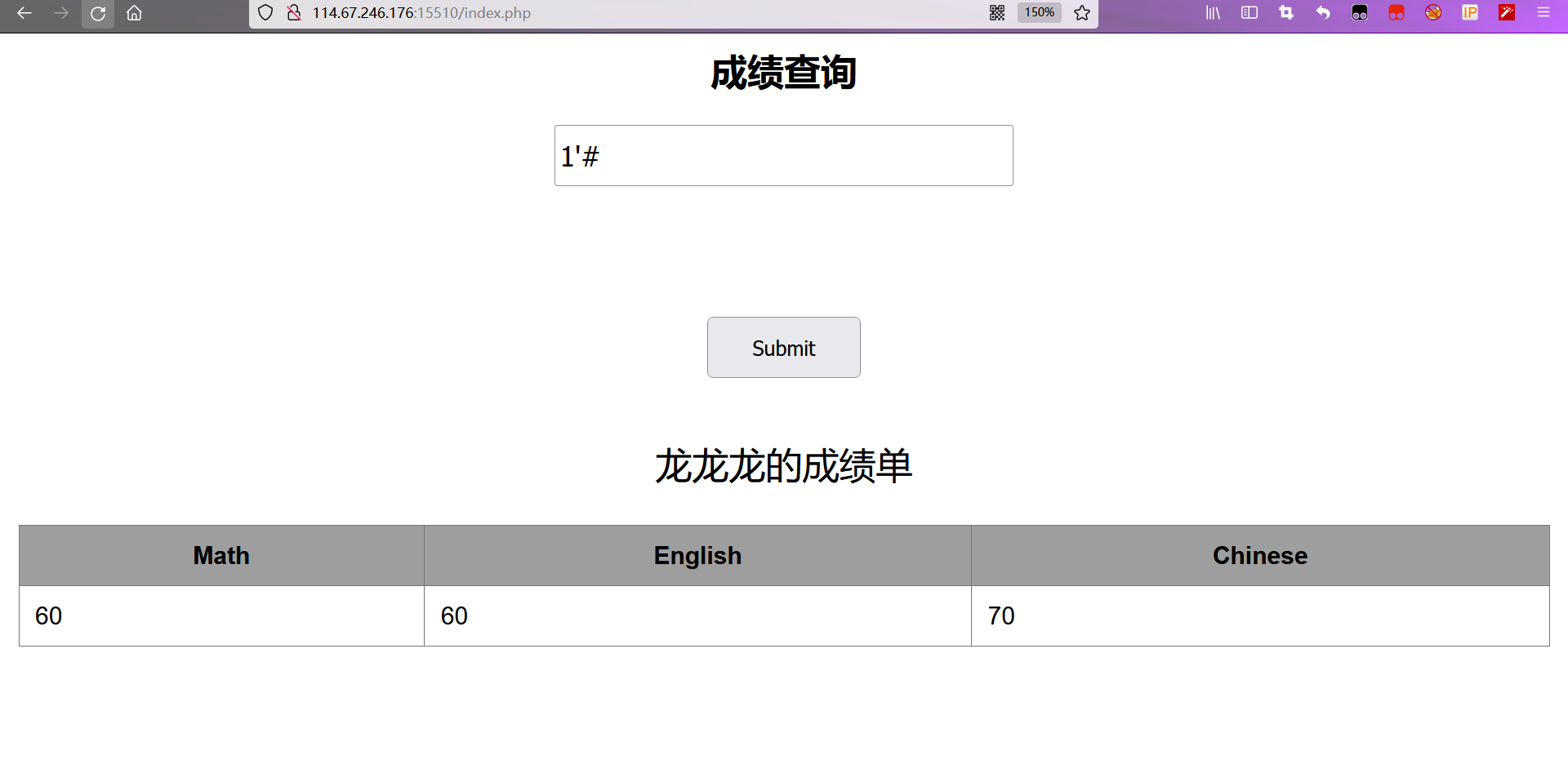Open the red FoxyProxy extension icon

pos(1396,13)
